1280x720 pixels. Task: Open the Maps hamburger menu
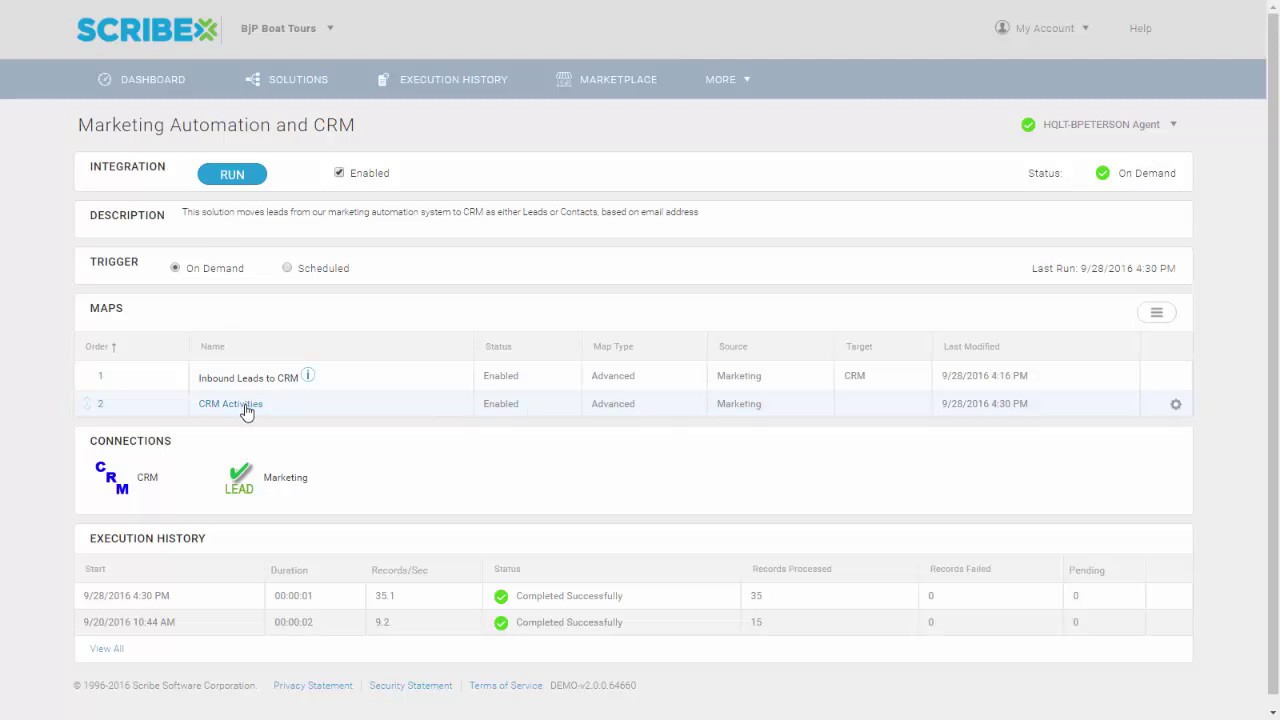pyautogui.click(x=1157, y=313)
